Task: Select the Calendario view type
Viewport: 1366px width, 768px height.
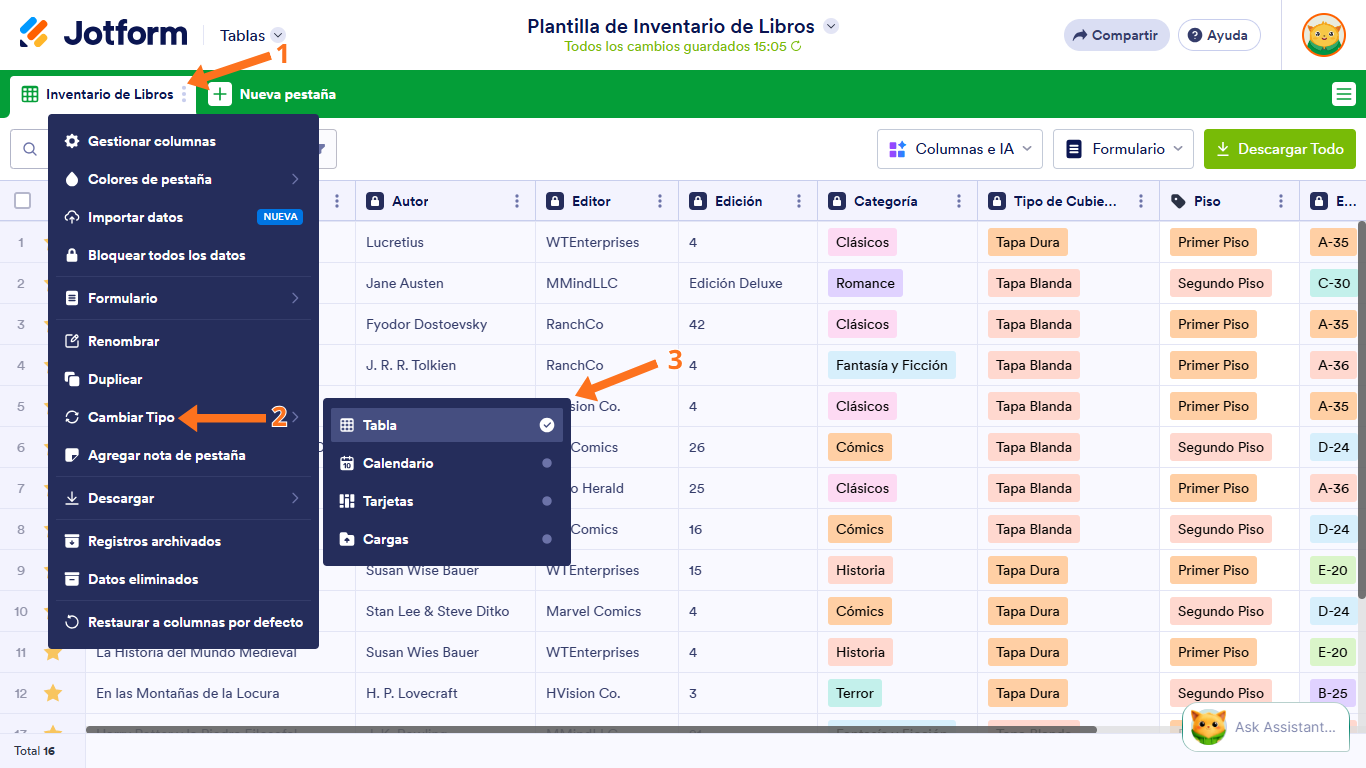Action: click(447, 463)
